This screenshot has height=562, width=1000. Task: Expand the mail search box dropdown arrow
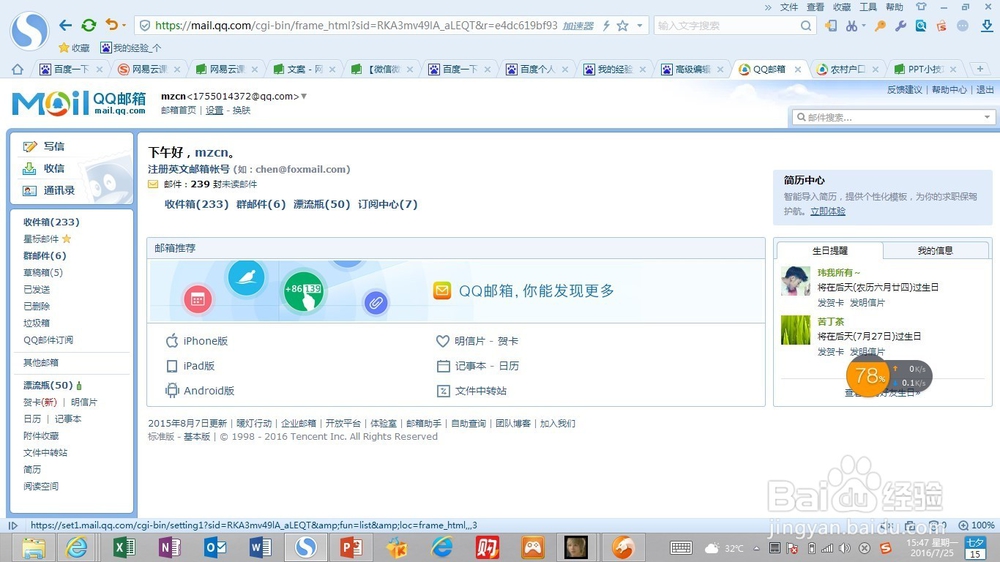pos(987,117)
